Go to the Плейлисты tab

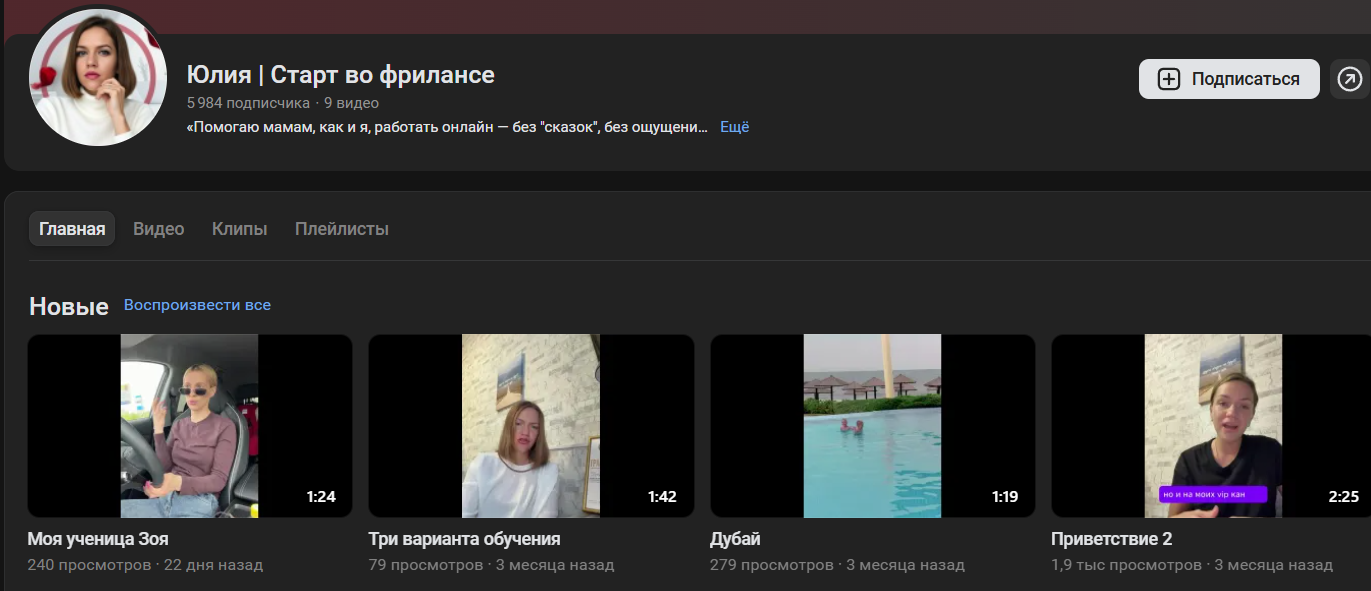click(342, 229)
